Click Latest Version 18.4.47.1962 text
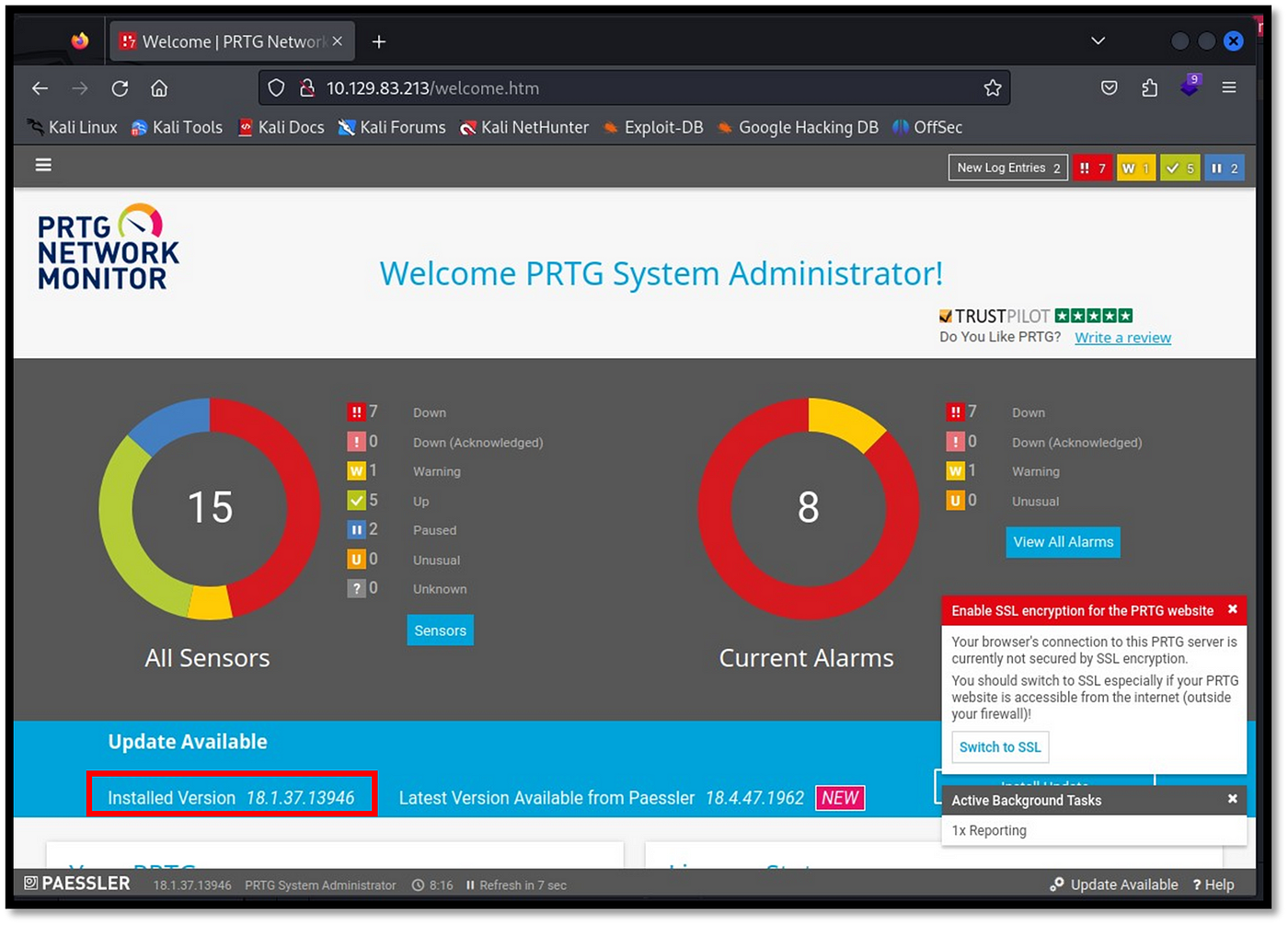Image resolution: width=1288 pixels, height=925 pixels. point(601,798)
